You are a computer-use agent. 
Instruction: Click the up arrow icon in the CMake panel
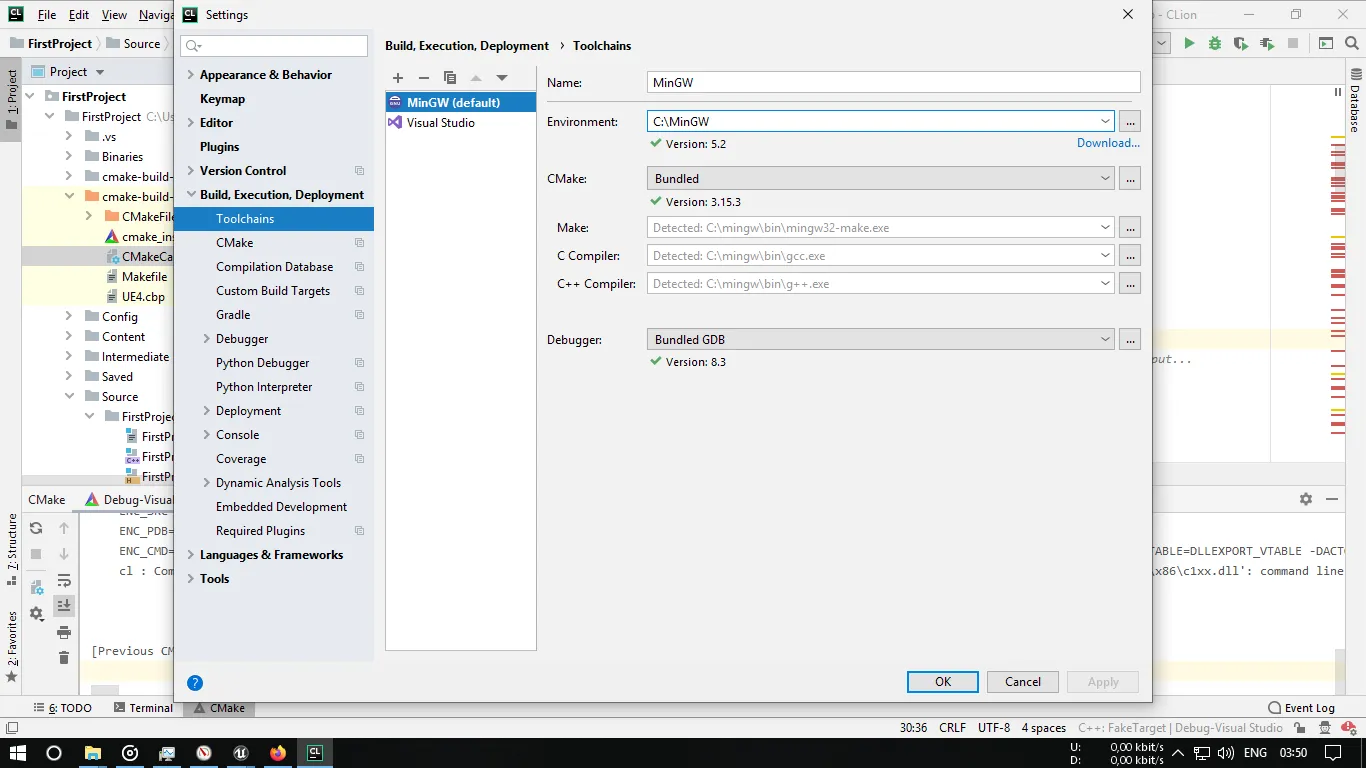64,528
